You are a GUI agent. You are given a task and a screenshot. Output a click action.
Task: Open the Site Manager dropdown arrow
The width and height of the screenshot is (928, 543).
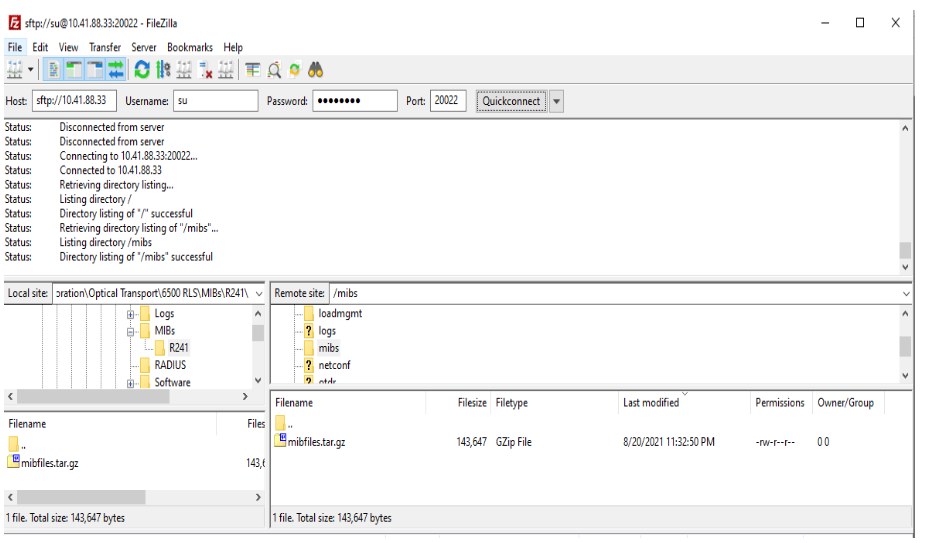click(x=30, y=70)
